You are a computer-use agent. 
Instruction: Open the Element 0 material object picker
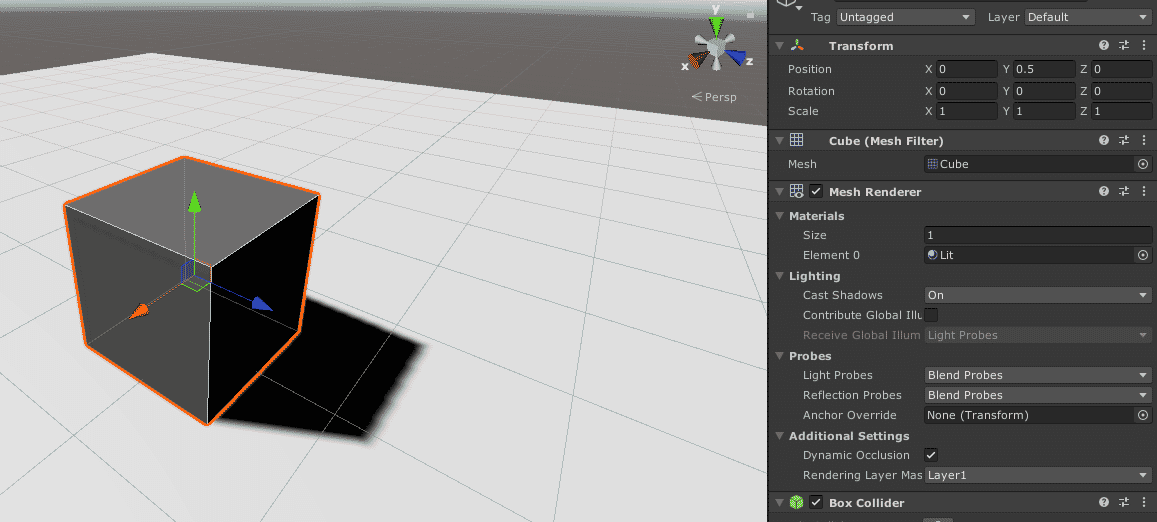1143,255
